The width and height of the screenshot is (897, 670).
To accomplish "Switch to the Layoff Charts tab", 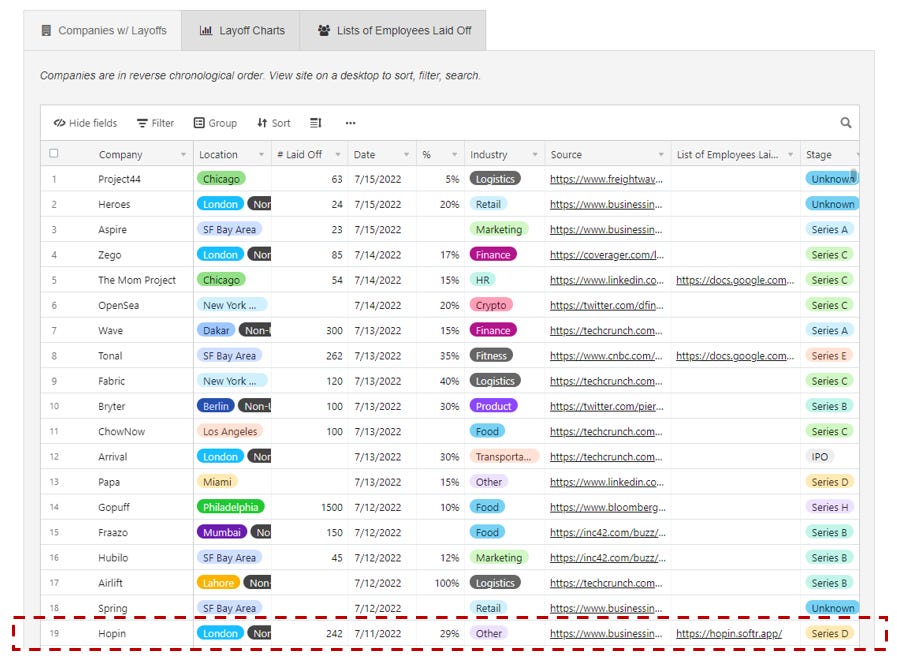I will (x=241, y=30).
